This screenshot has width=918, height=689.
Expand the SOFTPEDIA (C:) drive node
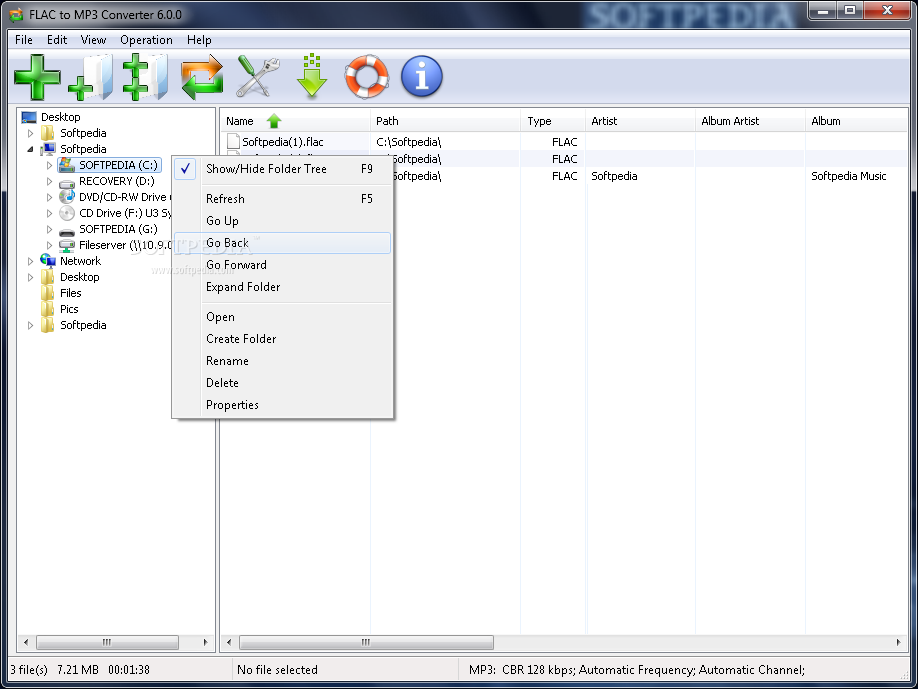(49, 166)
